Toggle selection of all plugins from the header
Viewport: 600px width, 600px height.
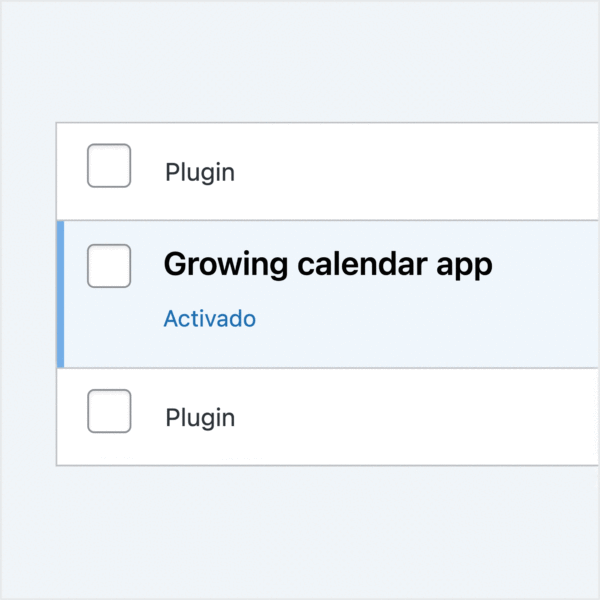pos(109,166)
